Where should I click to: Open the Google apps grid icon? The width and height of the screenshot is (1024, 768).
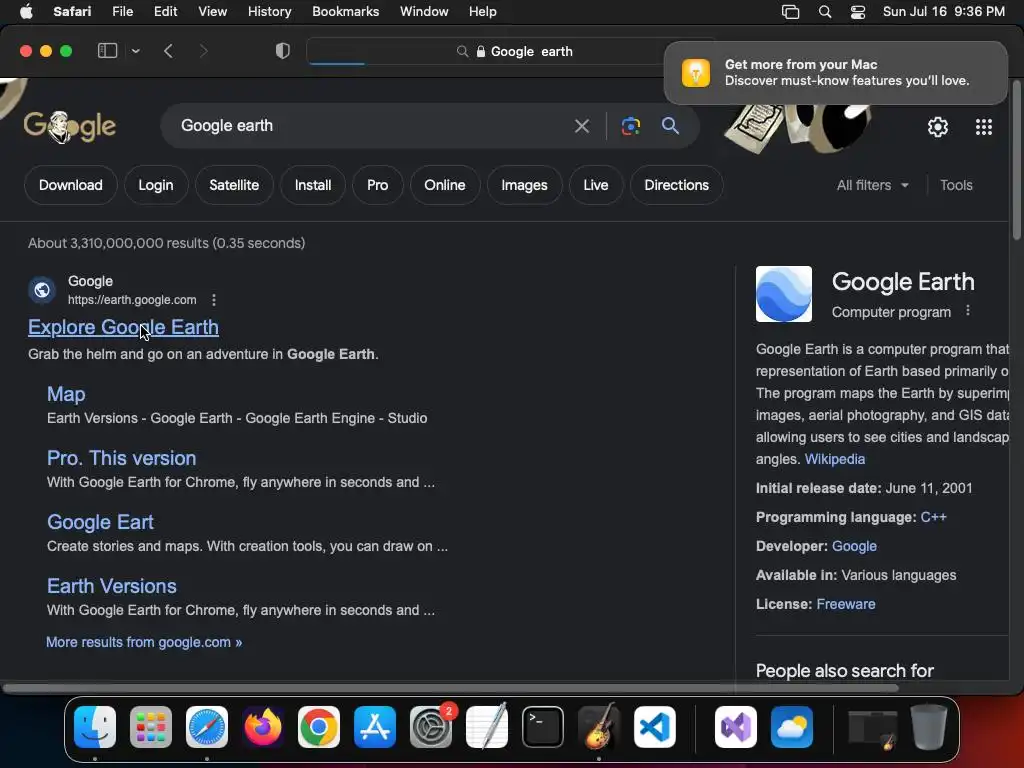984,127
